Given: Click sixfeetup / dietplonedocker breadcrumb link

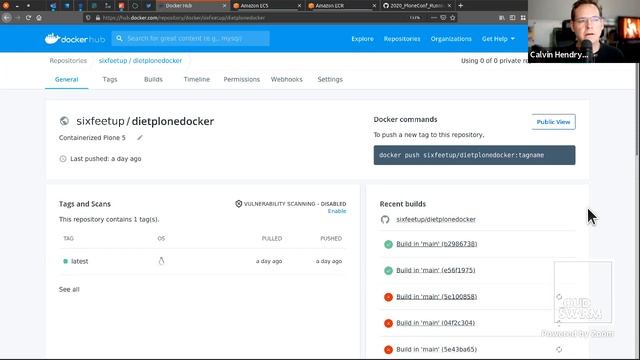Looking at the screenshot, I should [x=140, y=60].
